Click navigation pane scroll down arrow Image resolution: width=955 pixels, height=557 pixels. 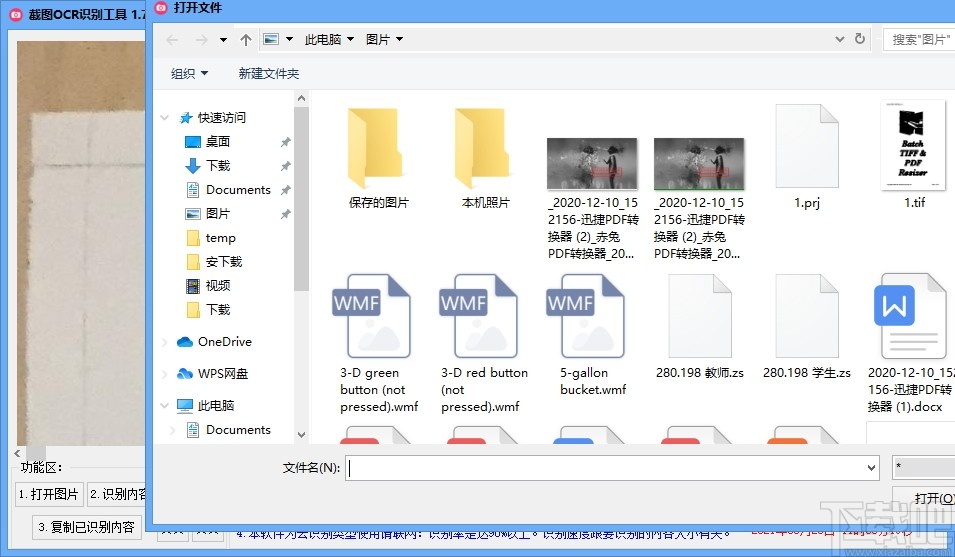[x=301, y=435]
